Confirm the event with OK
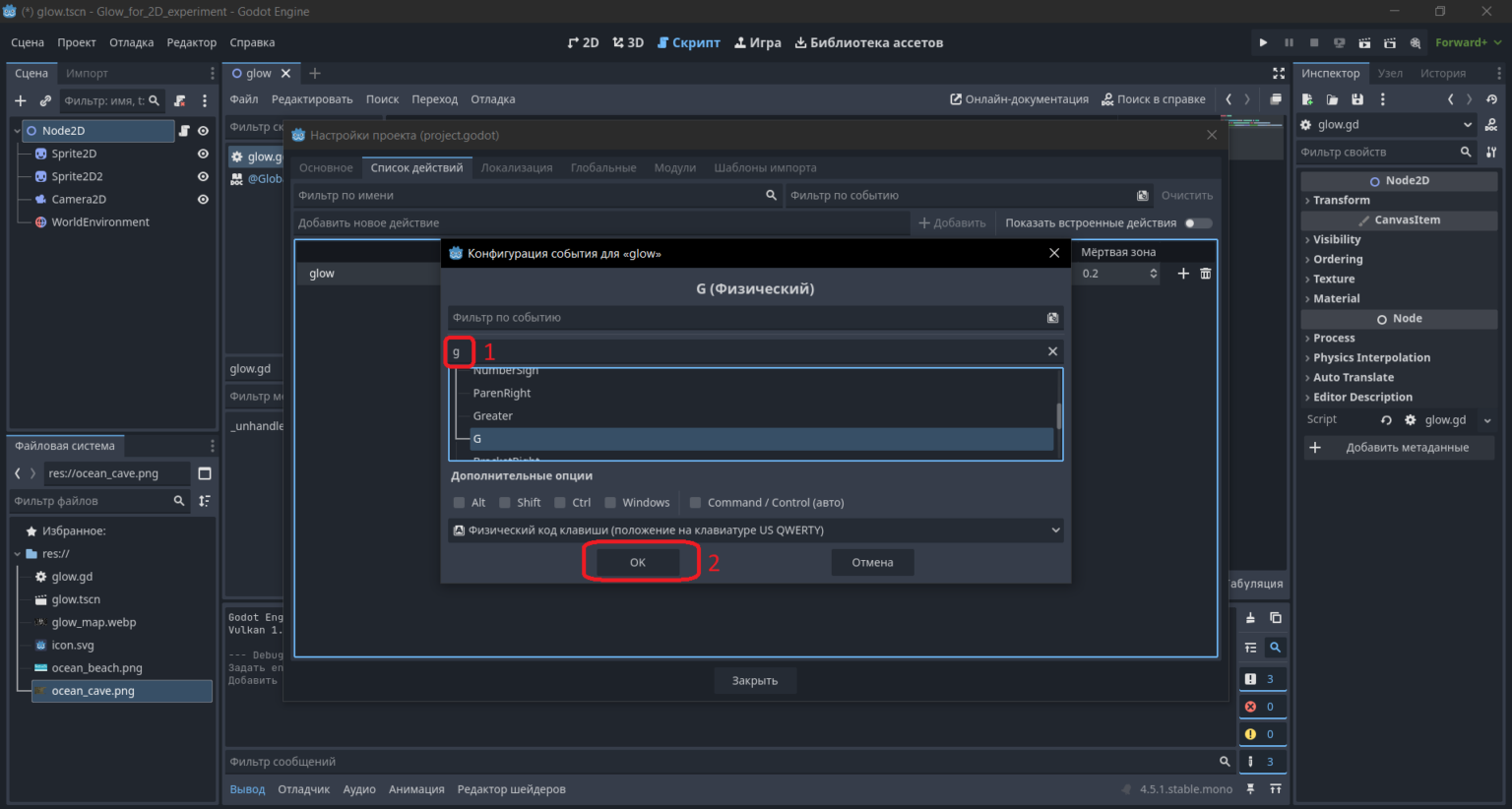 (638, 562)
